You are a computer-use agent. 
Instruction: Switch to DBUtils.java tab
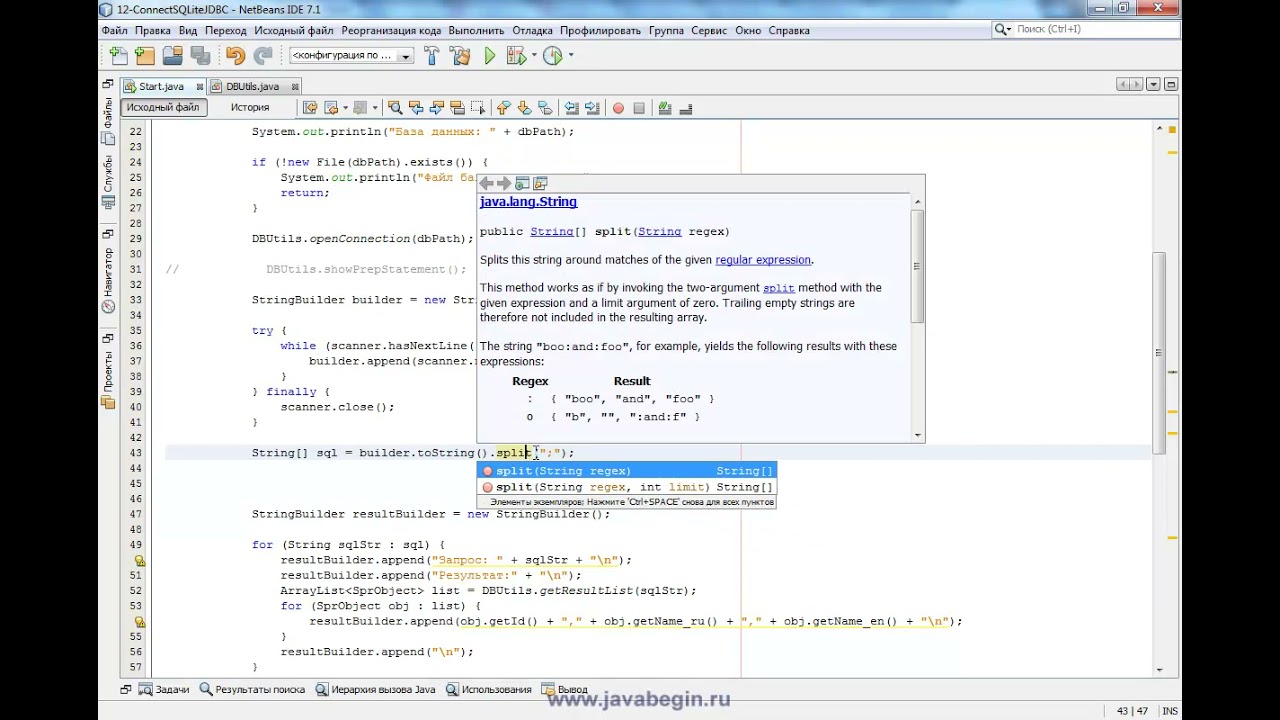coord(252,86)
